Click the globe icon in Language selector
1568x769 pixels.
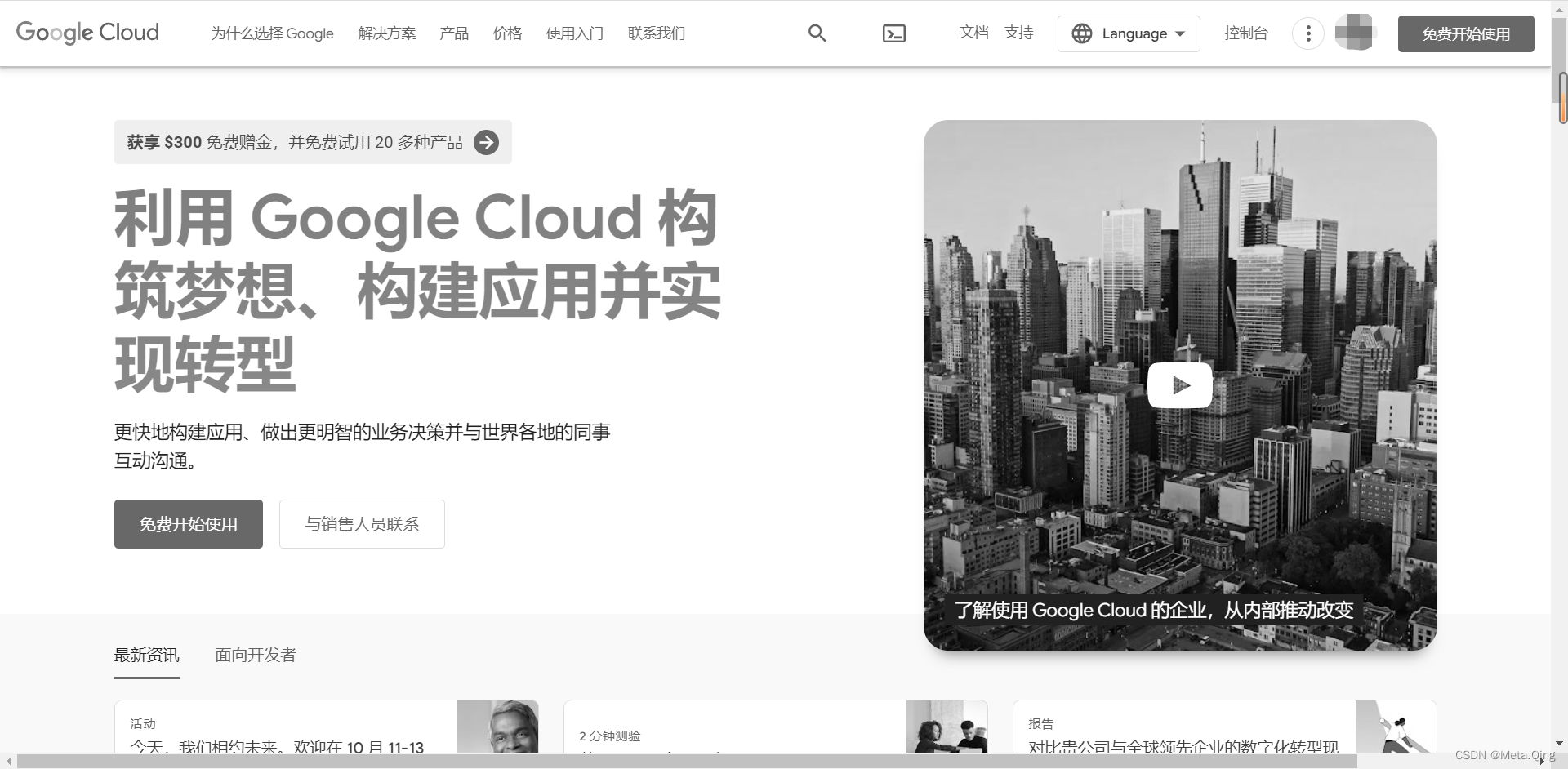pos(1082,33)
